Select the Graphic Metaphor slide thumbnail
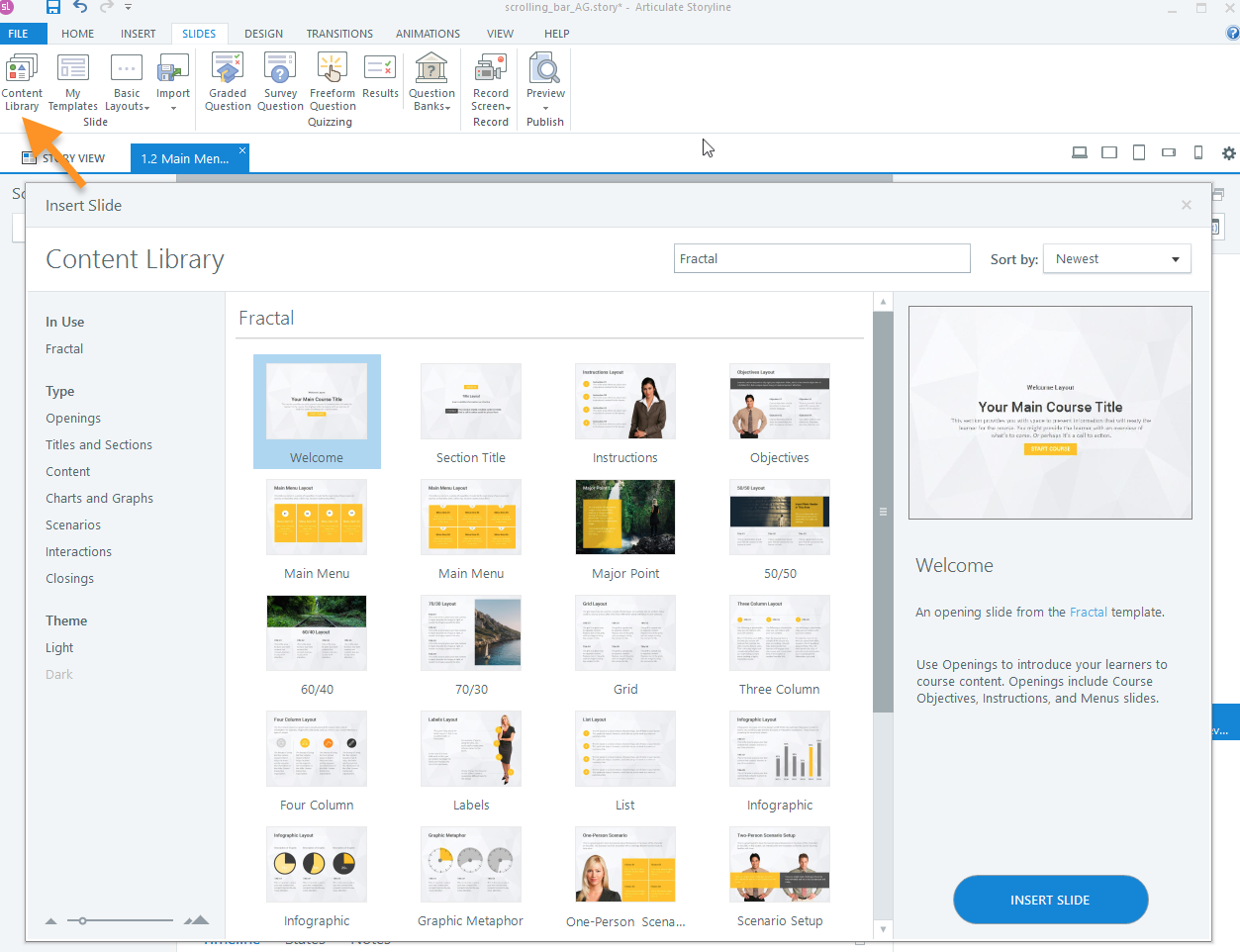The width and height of the screenshot is (1240, 952). pos(470,863)
